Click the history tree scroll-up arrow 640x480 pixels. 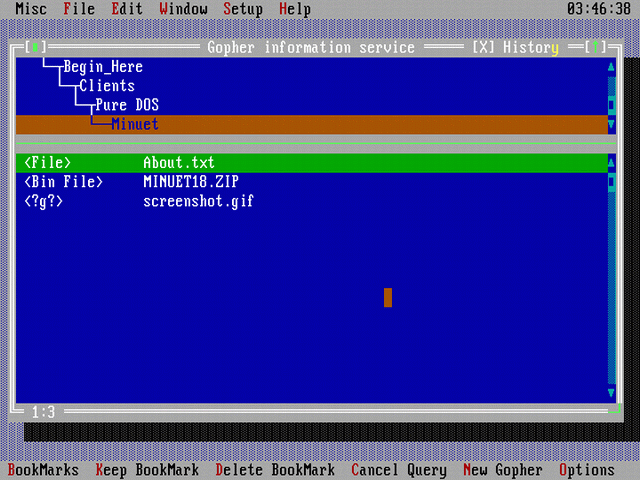pyautogui.click(x=612, y=67)
